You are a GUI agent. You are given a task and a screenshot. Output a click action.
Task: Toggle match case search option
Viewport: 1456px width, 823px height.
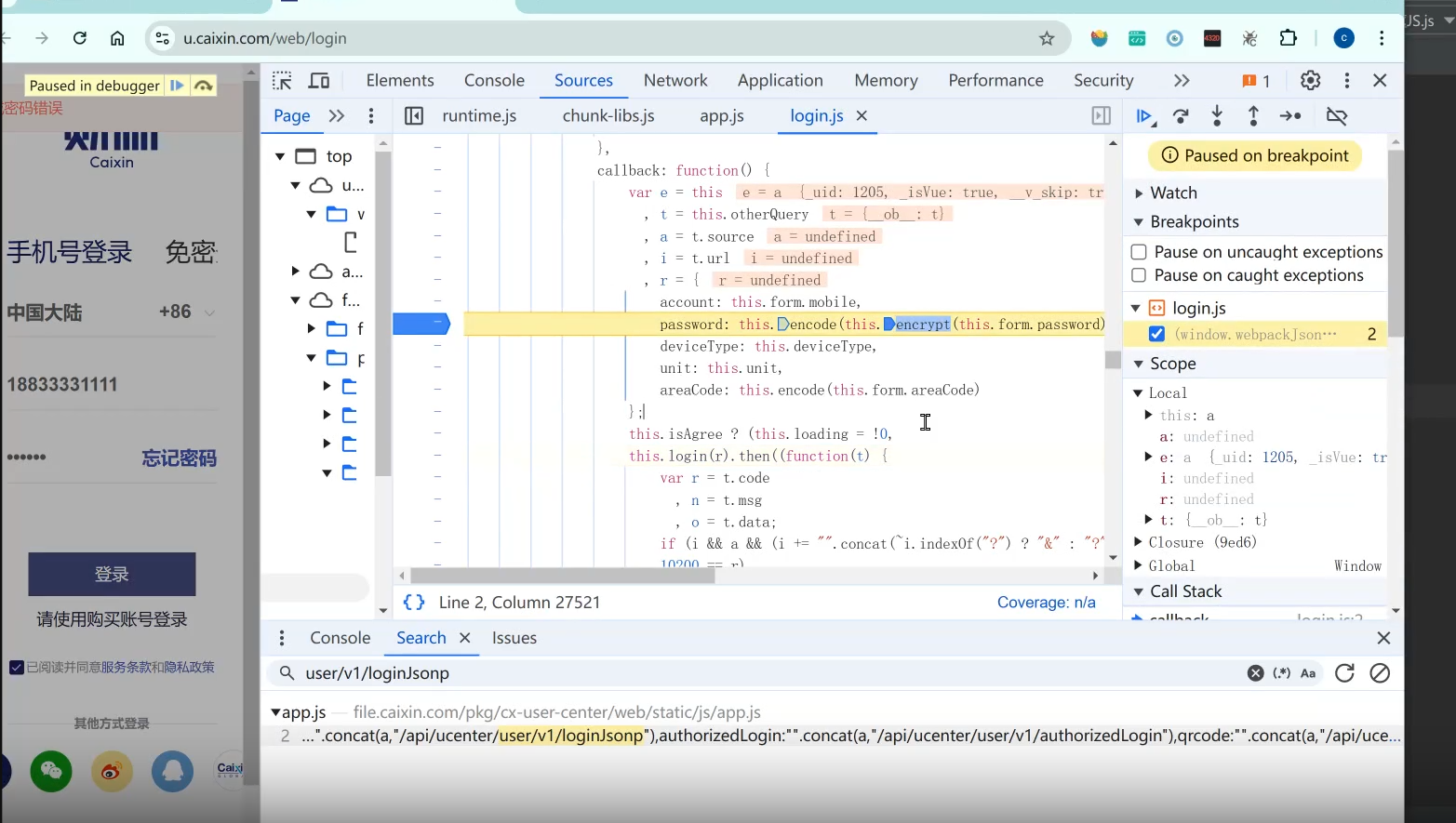pyautogui.click(x=1308, y=673)
